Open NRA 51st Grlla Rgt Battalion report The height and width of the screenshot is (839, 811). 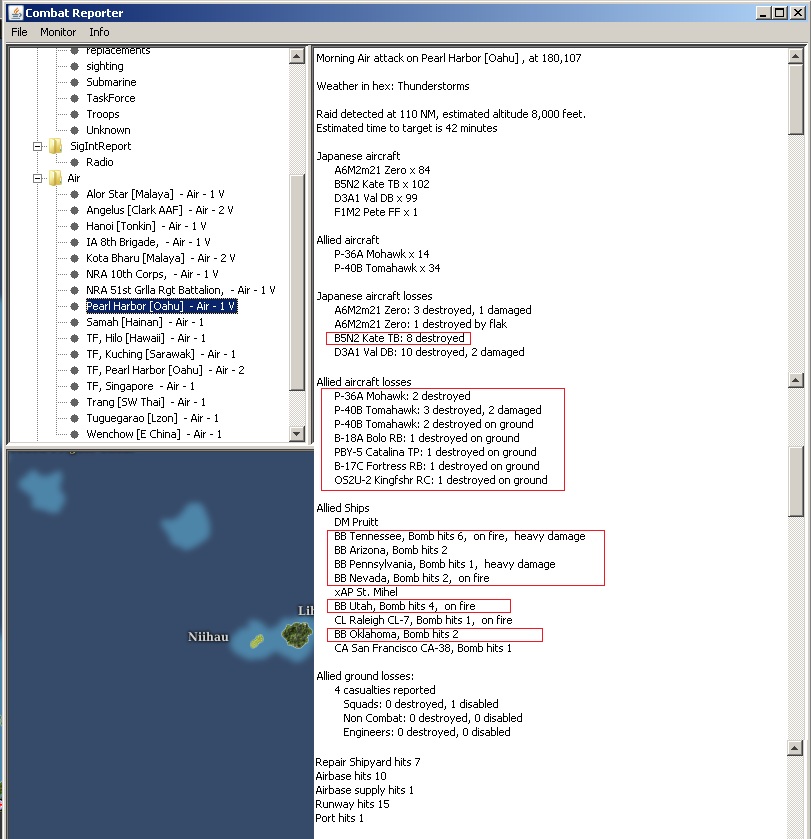(181, 290)
